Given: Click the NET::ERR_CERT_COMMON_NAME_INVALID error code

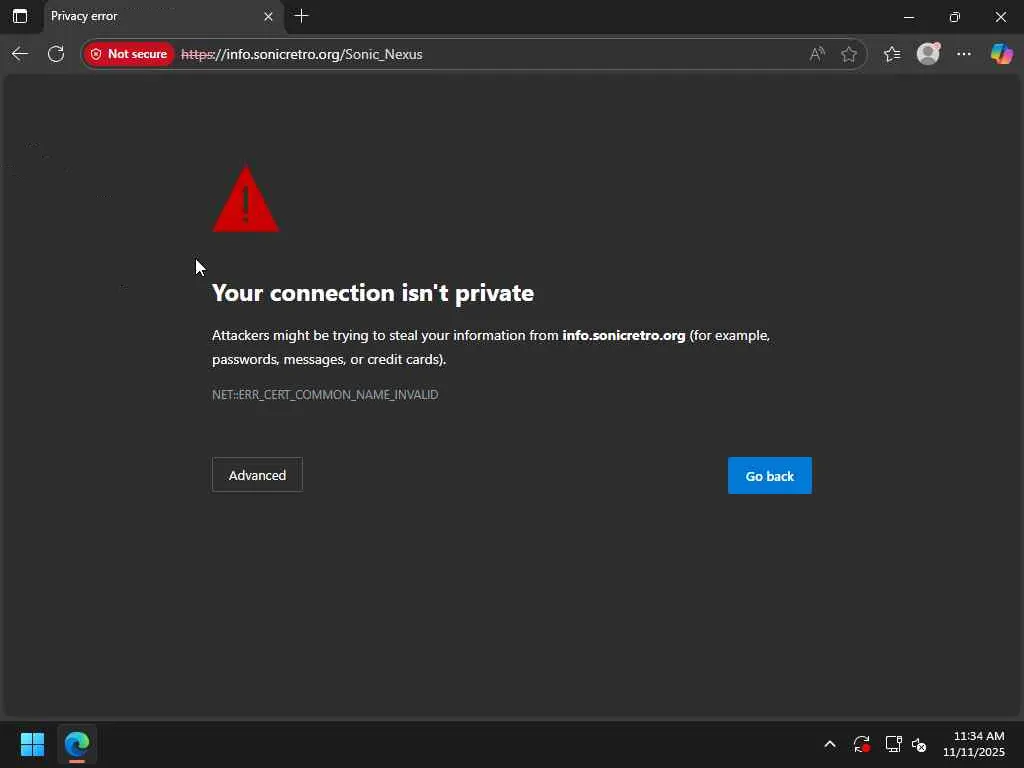Looking at the screenshot, I should 325,394.
